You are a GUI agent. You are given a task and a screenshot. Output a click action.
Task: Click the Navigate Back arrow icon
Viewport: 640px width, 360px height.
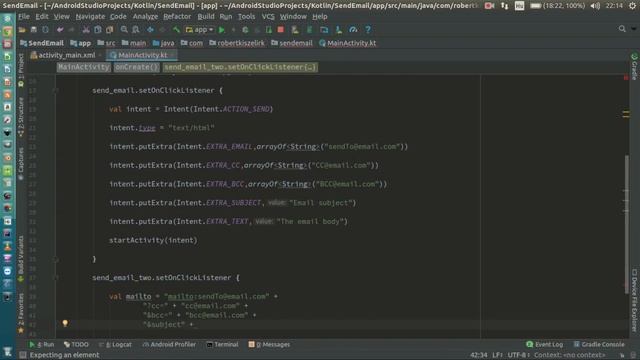(x=150, y=30)
